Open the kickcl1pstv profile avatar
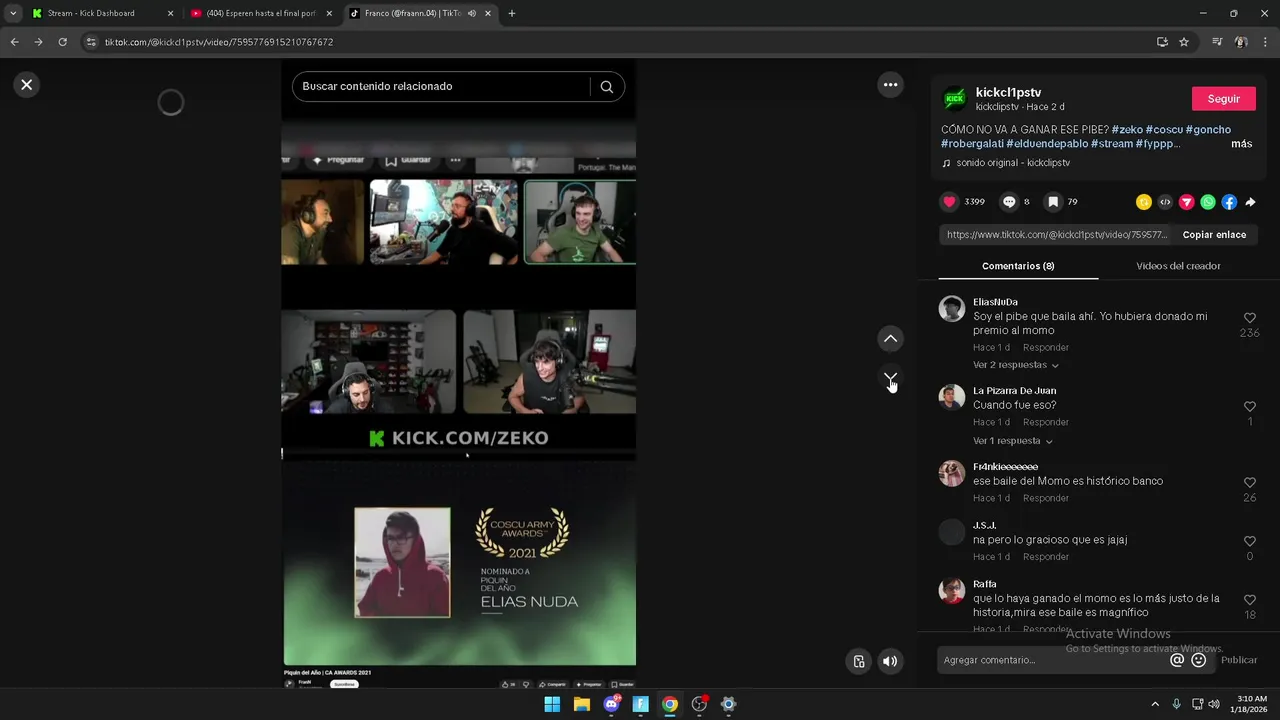 (x=954, y=98)
